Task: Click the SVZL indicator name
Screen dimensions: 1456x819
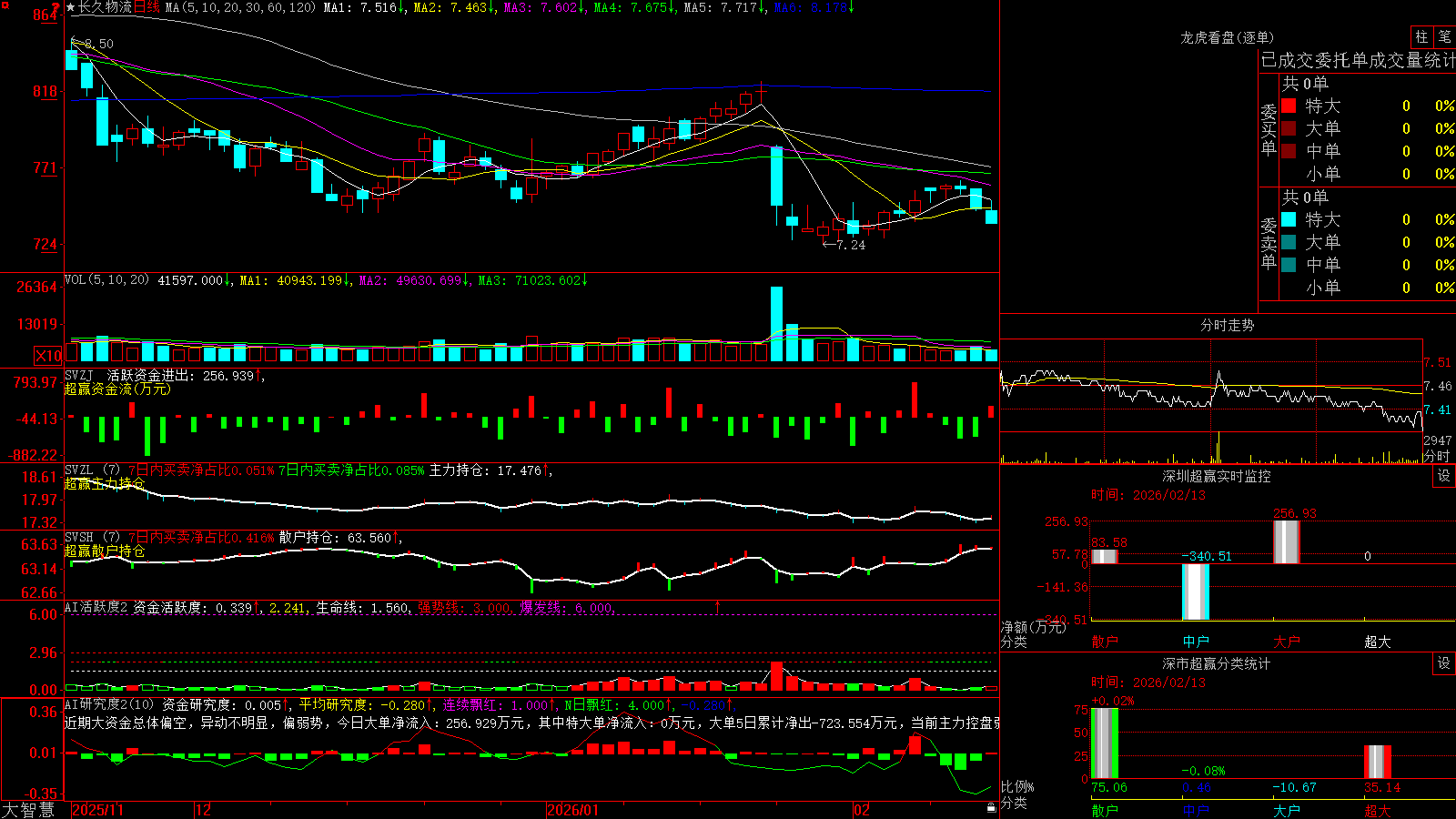Action: 79,470
